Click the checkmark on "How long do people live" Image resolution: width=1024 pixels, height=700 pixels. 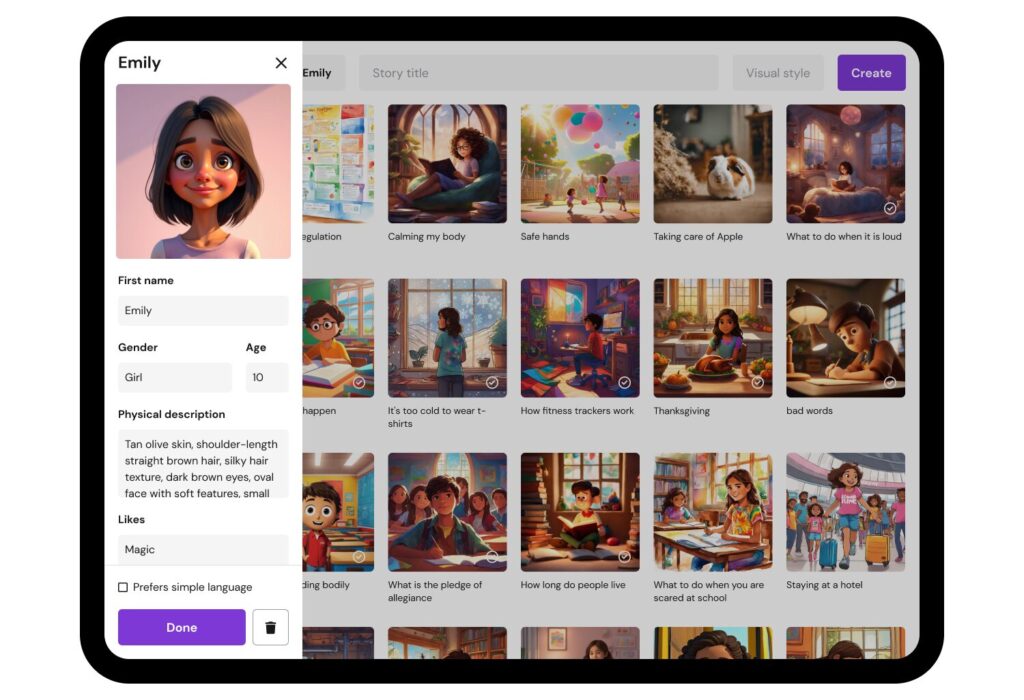(623, 557)
